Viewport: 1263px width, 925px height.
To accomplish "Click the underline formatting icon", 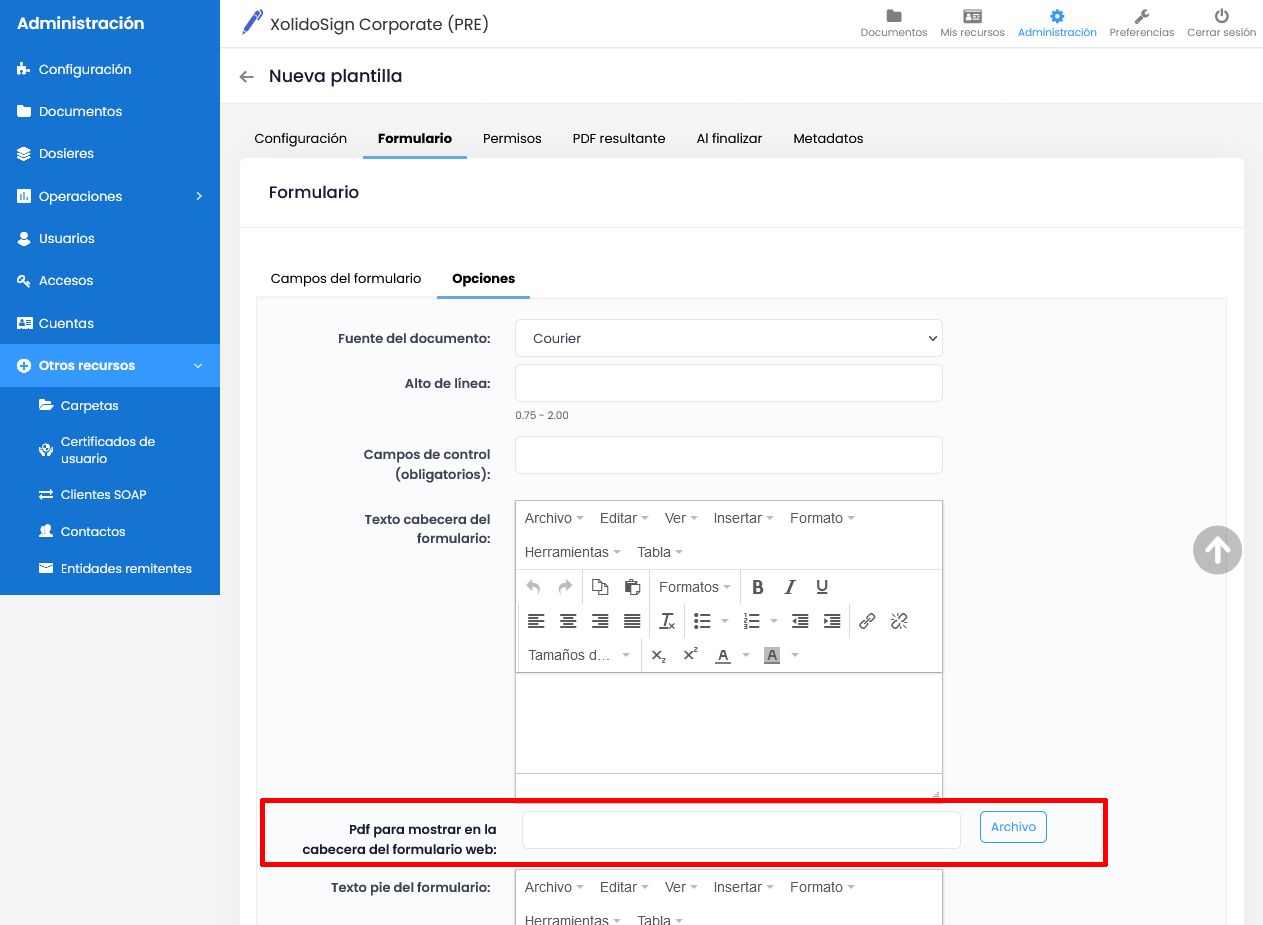I will coord(822,587).
